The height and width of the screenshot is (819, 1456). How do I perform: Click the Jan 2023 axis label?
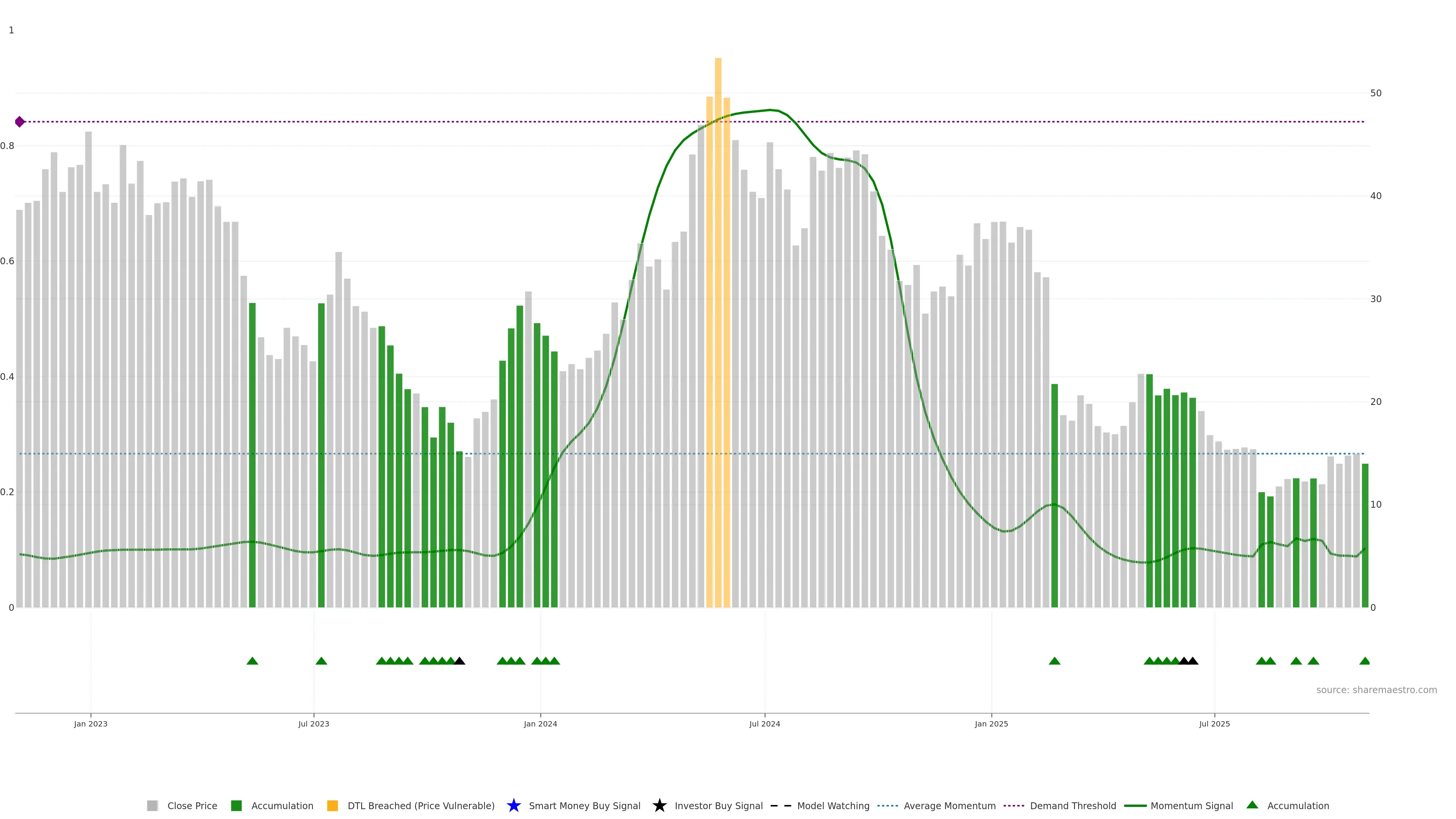91,723
